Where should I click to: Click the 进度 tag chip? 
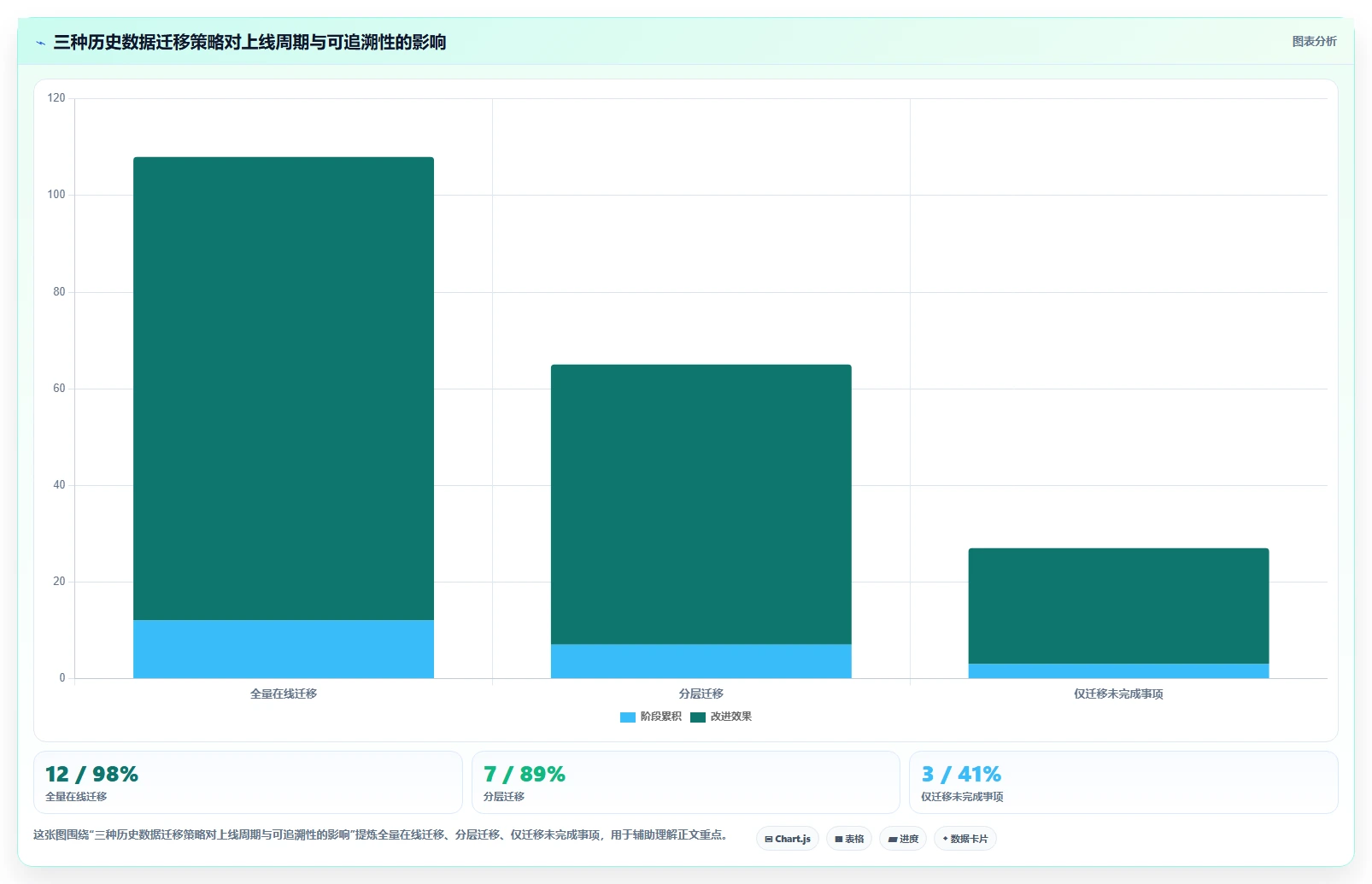pyautogui.click(x=903, y=839)
